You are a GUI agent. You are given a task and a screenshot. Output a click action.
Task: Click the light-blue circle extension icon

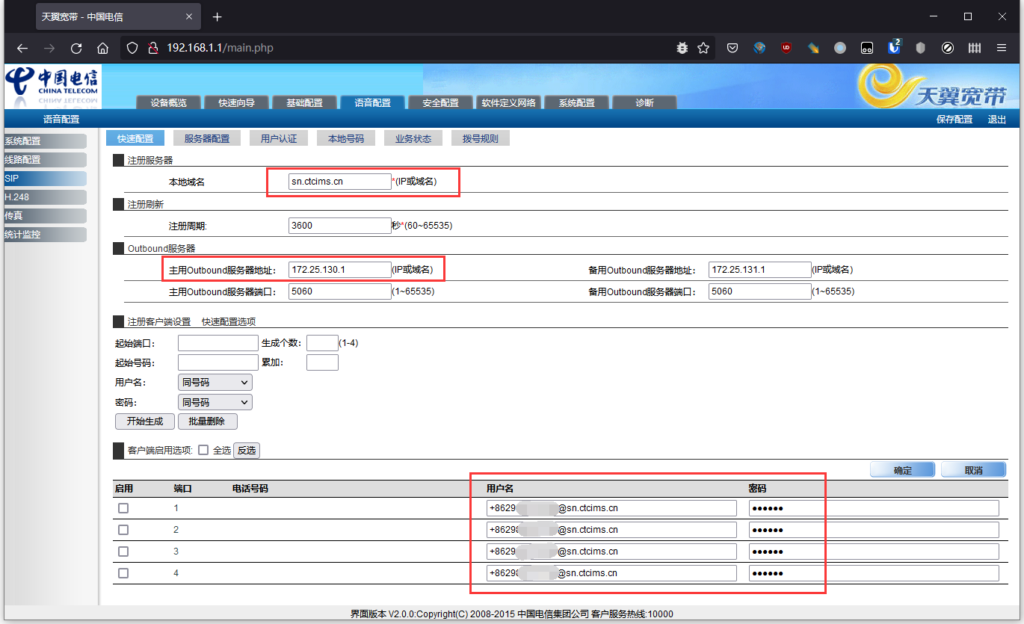[x=840, y=48]
